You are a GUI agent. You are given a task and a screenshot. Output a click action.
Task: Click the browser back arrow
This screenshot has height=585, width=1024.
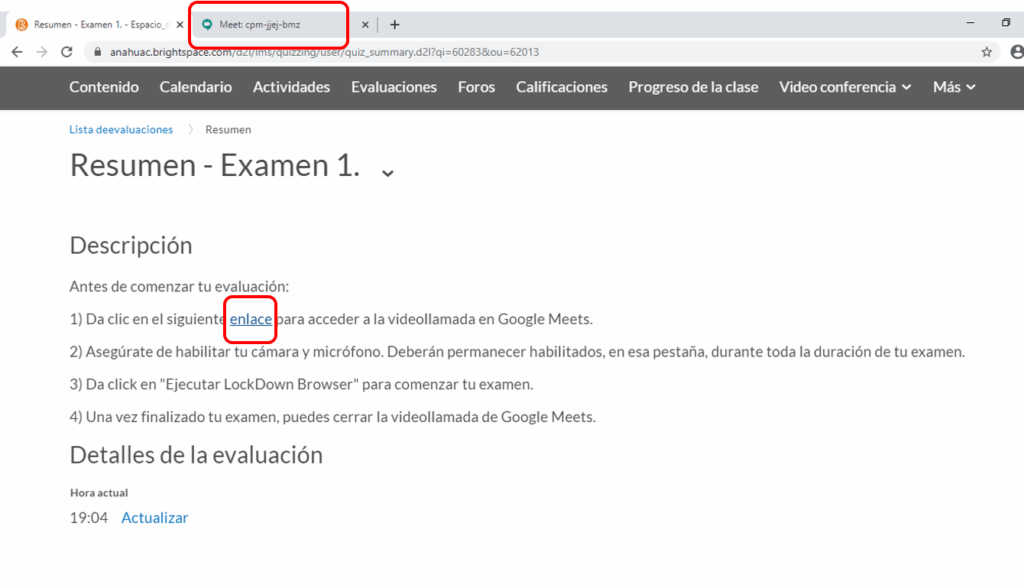point(17,52)
